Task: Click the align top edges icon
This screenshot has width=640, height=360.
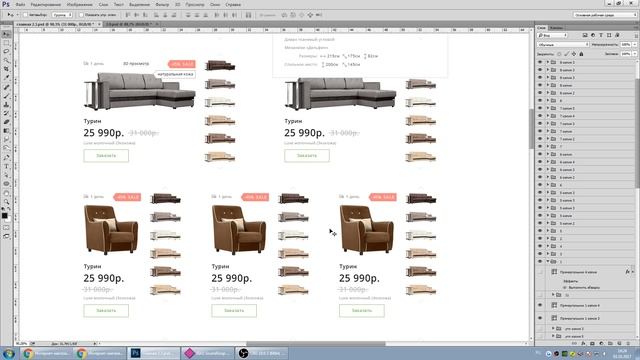Action: pyautogui.click(x=128, y=15)
